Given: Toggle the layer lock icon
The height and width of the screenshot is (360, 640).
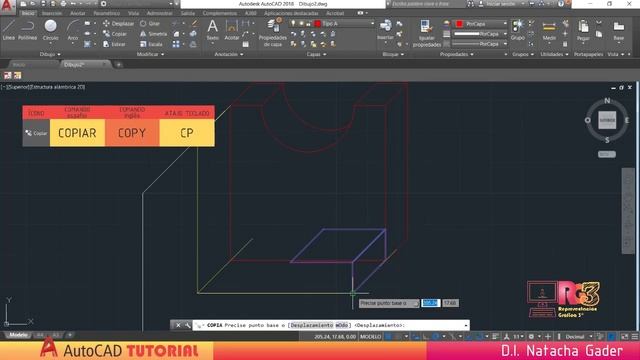Looking at the screenshot, I should pos(309,24).
